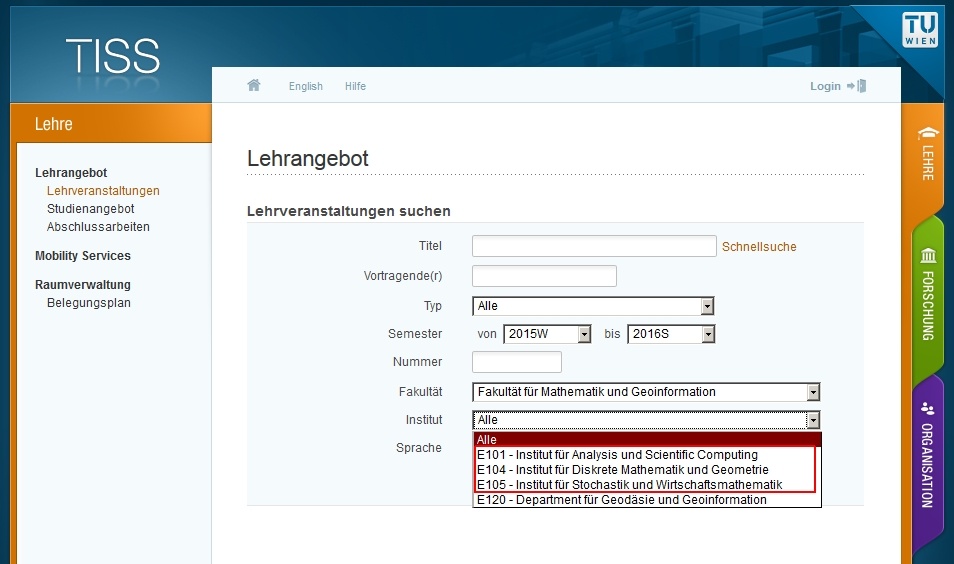Click the TISS logo

(113, 57)
